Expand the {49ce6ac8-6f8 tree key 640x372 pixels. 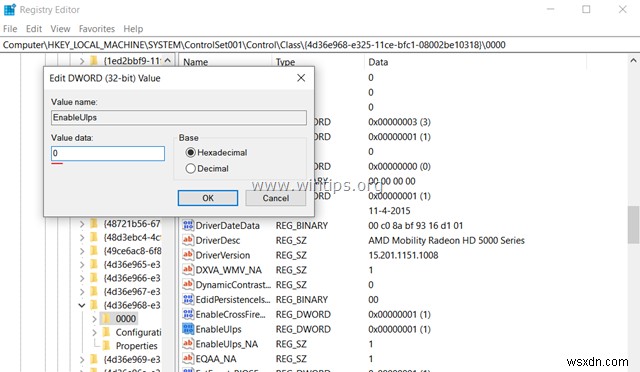(82, 251)
